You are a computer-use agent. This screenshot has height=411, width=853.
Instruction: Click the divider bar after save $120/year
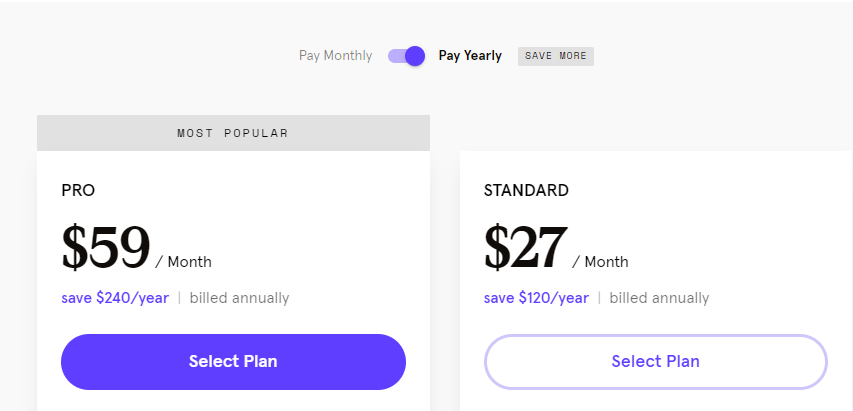coord(599,298)
